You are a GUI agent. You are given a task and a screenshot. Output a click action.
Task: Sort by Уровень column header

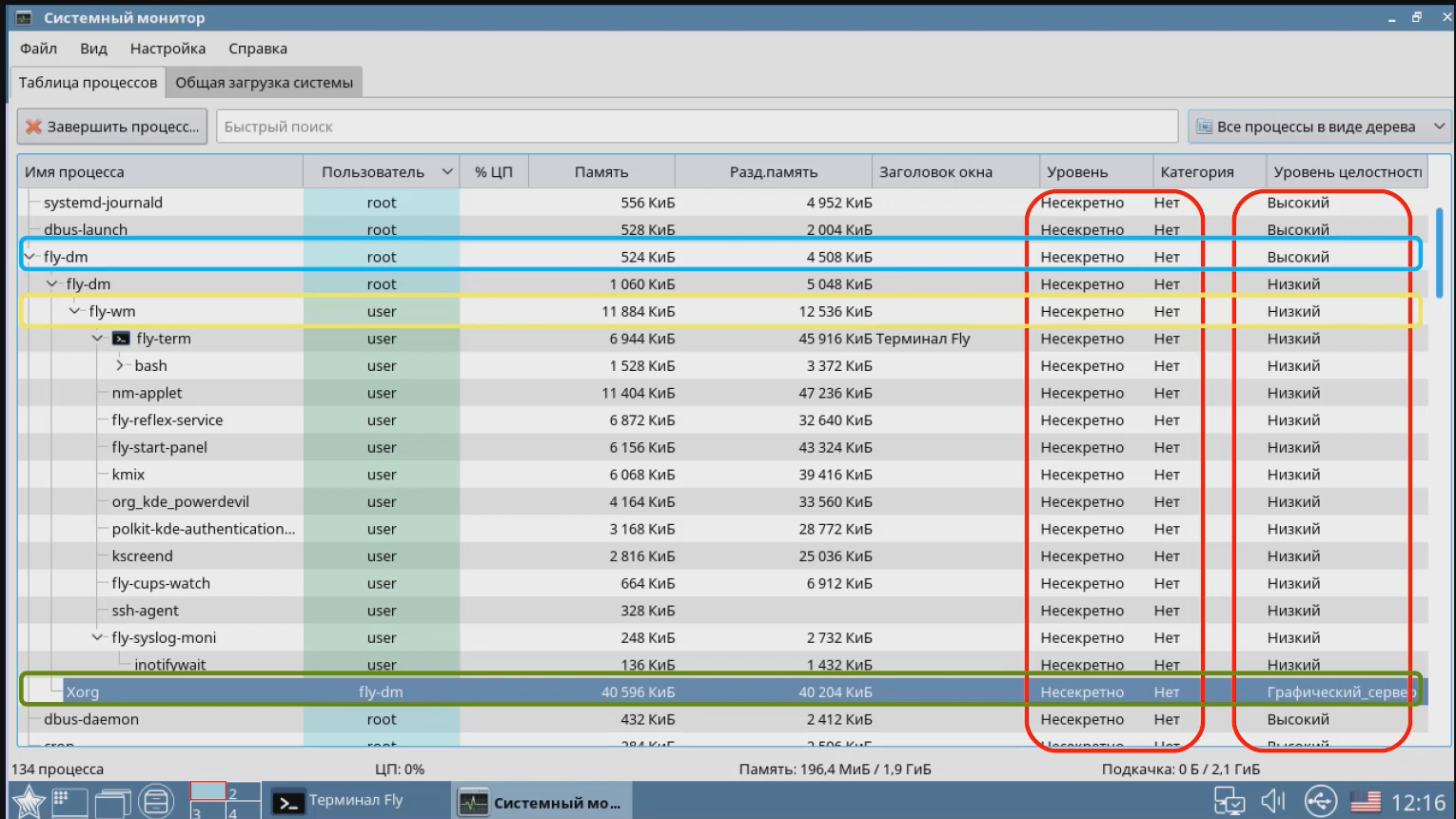[x=1096, y=172]
